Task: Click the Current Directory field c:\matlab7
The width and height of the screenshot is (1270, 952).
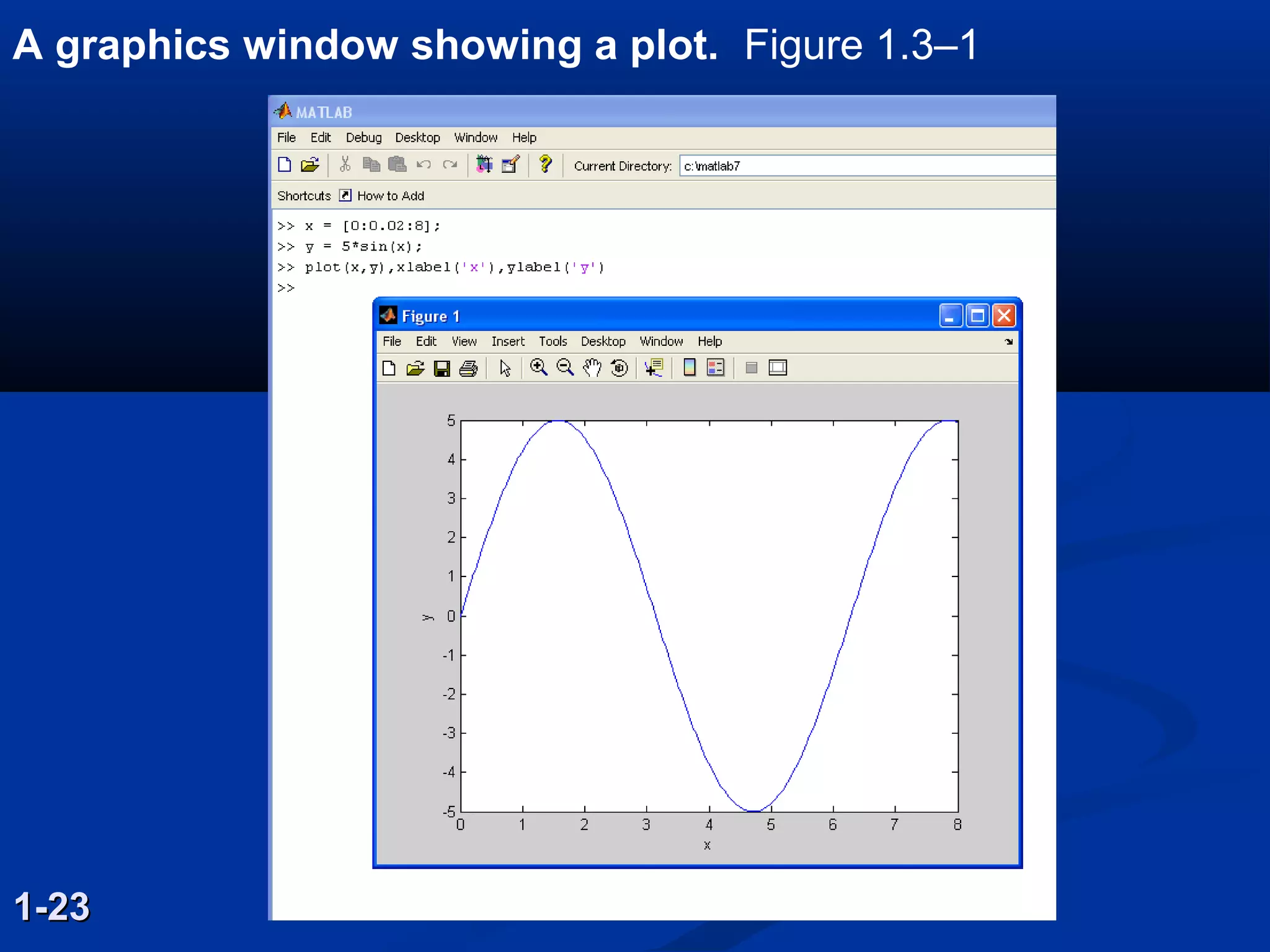Action: coord(868,166)
